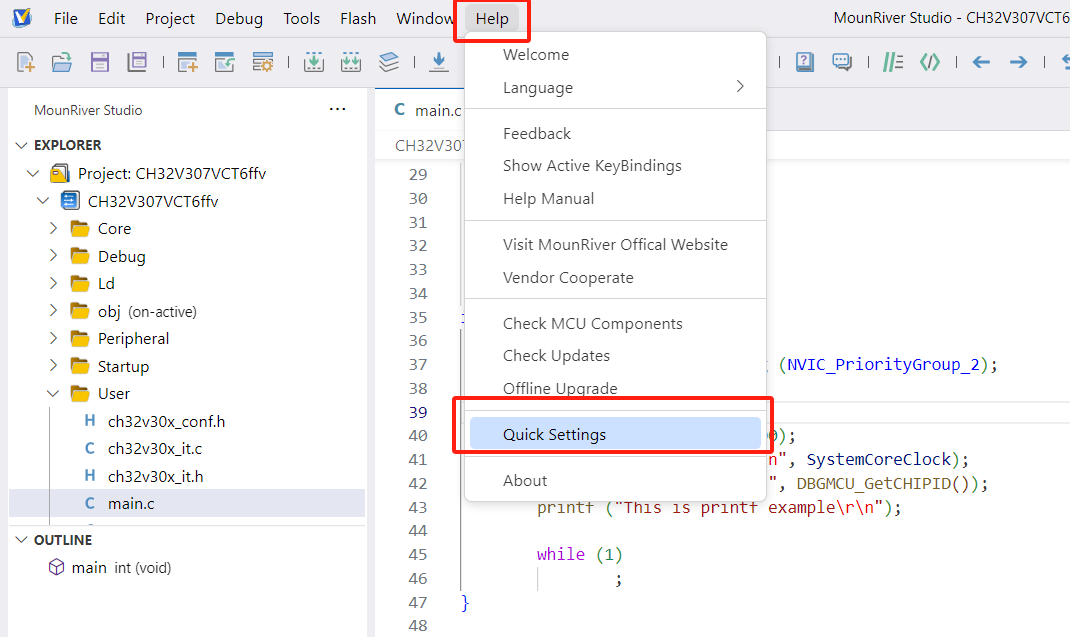Open the Help book toolbar icon
1070x637 pixels.
click(805, 62)
